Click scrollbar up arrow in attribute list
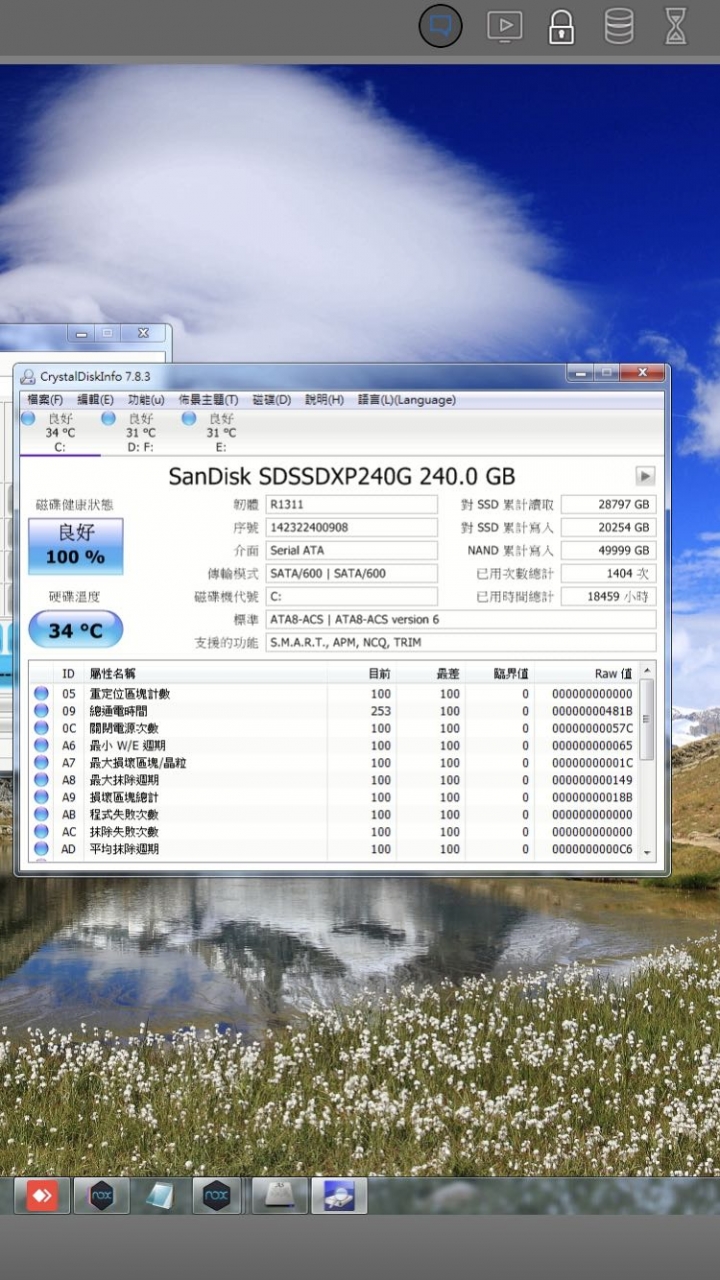This screenshot has width=720, height=1280. (x=647, y=671)
